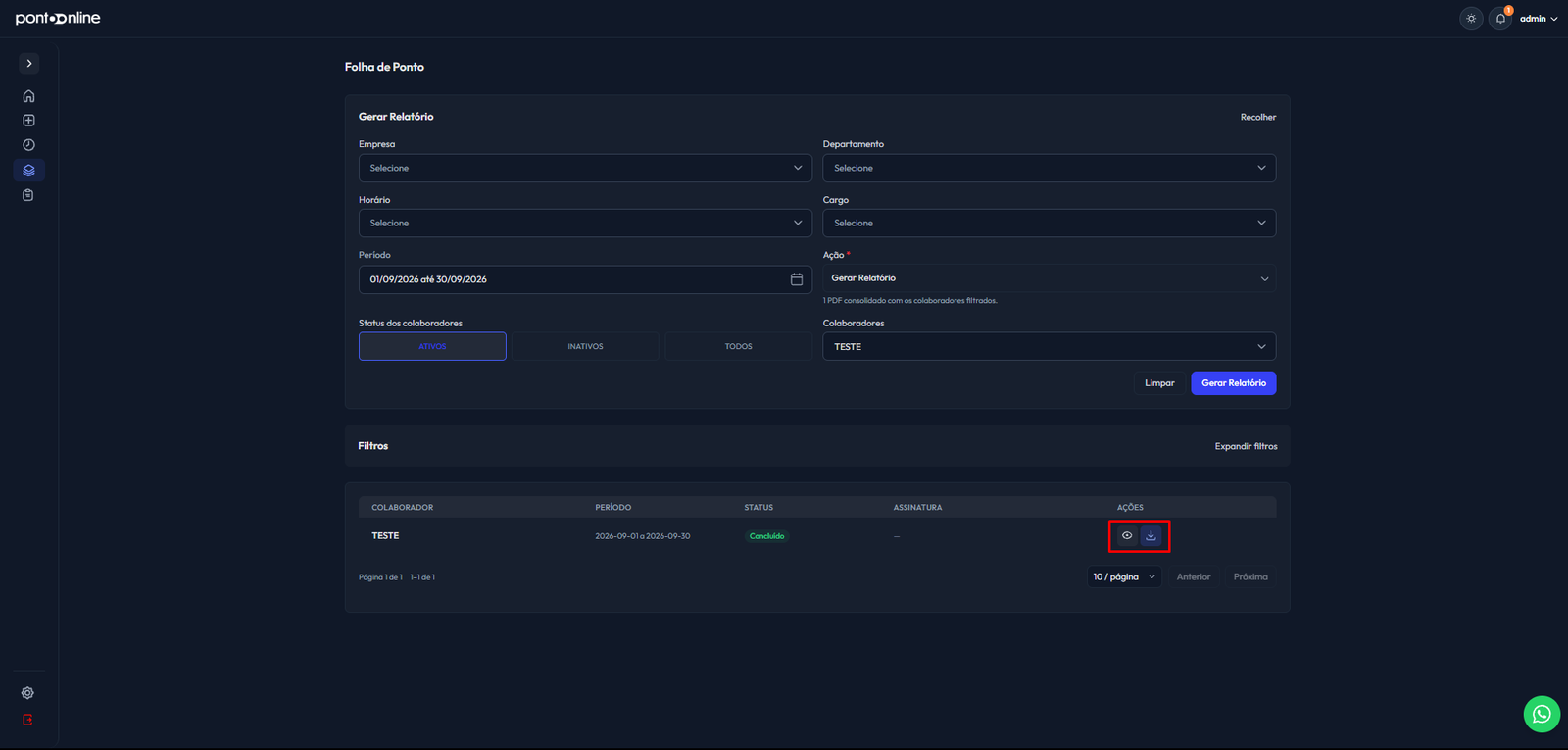Click Recolher to collapse the report form
The height and width of the screenshot is (750, 1568).
(x=1258, y=117)
